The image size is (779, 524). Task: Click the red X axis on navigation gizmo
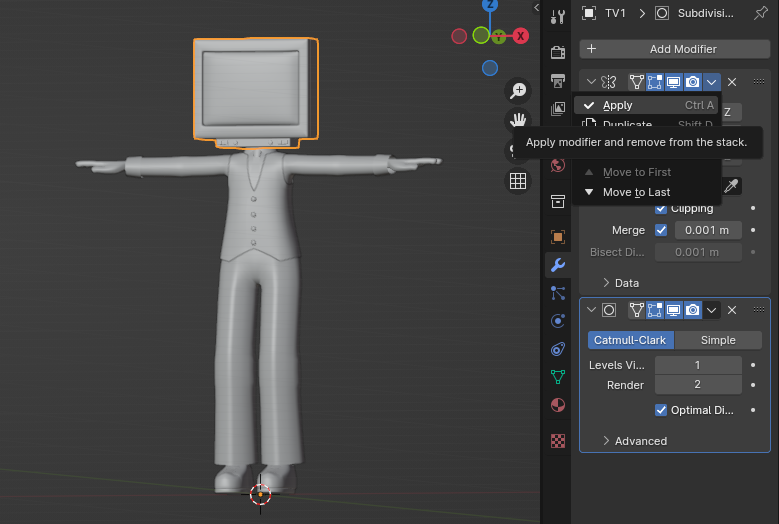click(x=520, y=36)
